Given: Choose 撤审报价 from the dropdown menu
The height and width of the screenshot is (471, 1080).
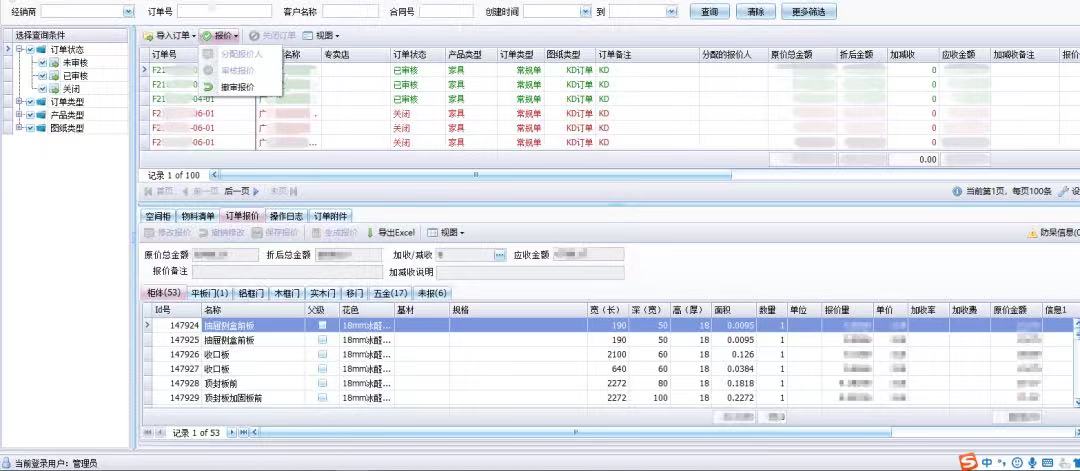Looking at the screenshot, I should coord(238,87).
